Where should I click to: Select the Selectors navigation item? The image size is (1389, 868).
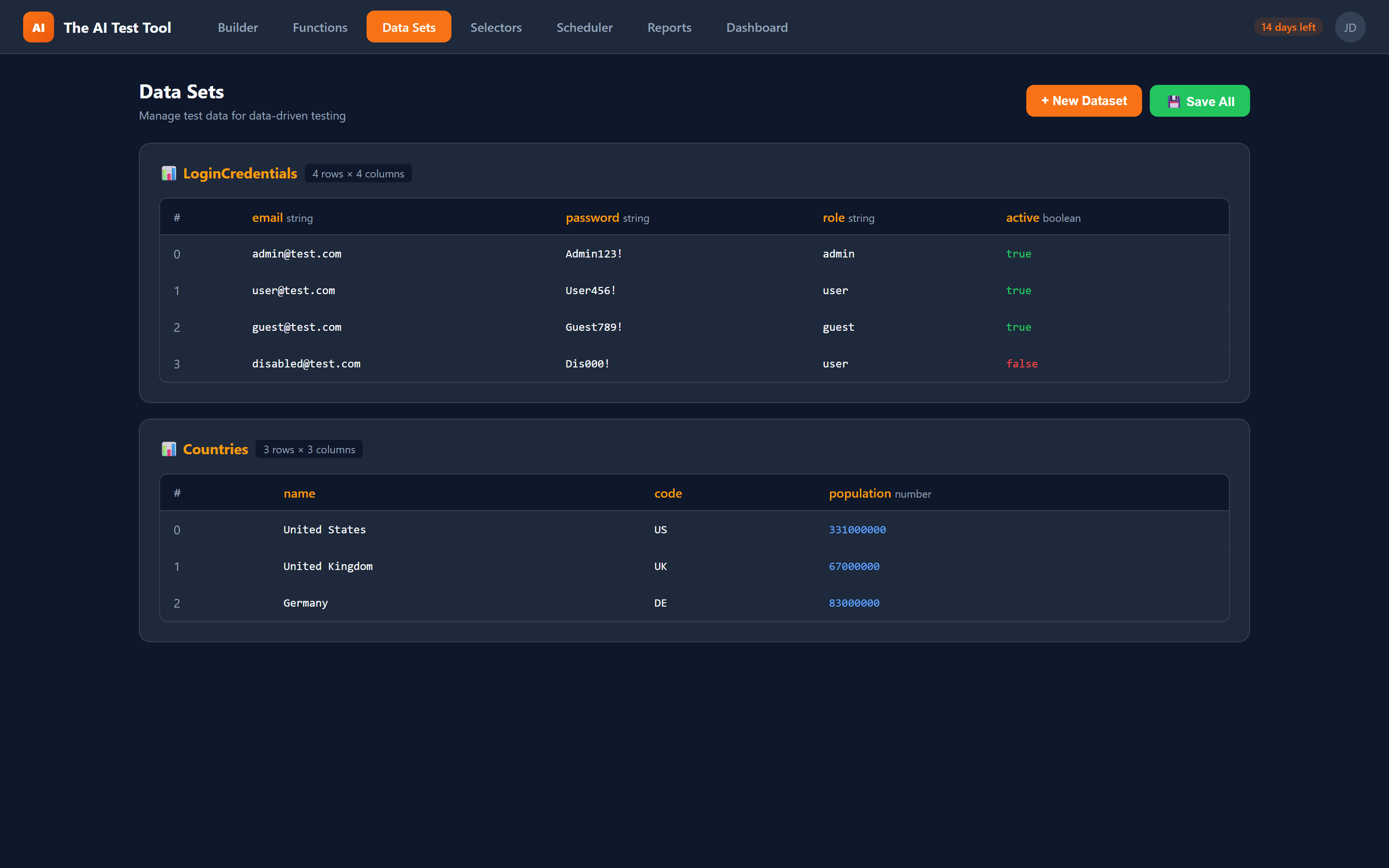(496, 27)
